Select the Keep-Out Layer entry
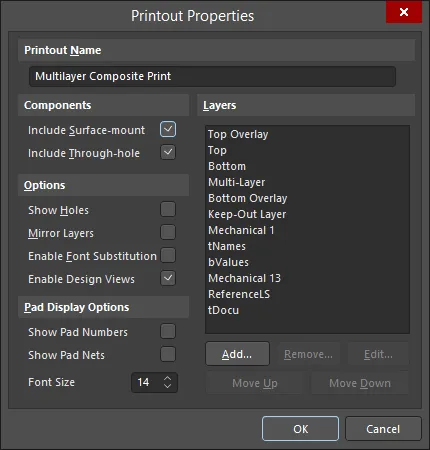 tap(247, 214)
